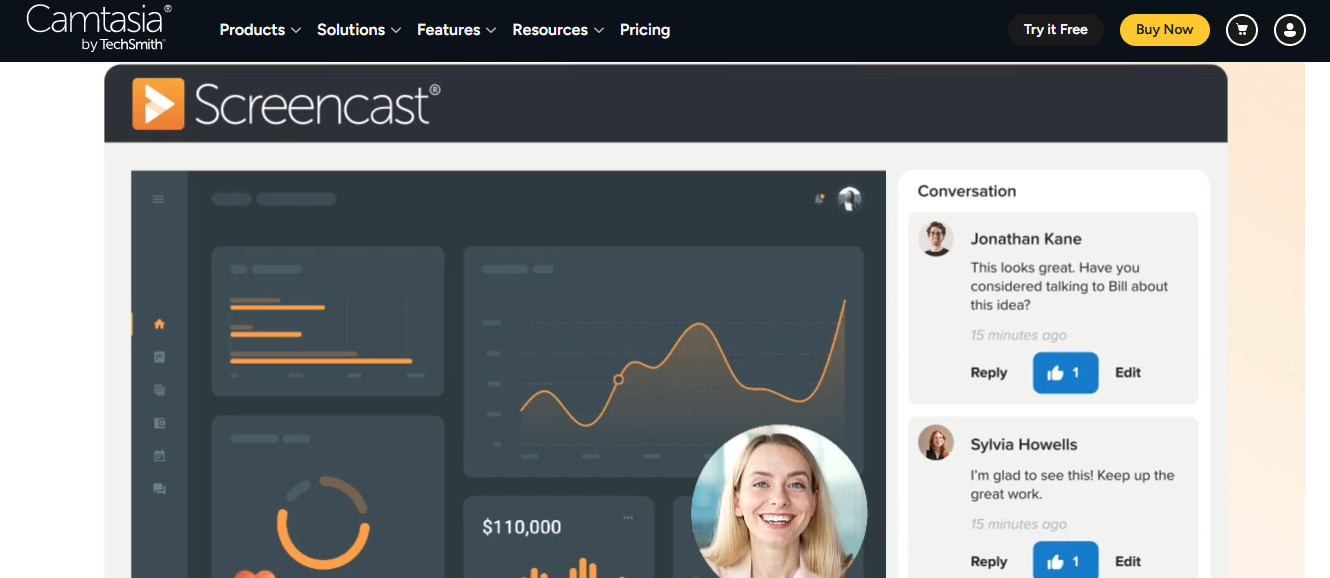The height and width of the screenshot is (578, 1330).
Task: Click Jonathan Kane's profile avatar
Action: [936, 239]
